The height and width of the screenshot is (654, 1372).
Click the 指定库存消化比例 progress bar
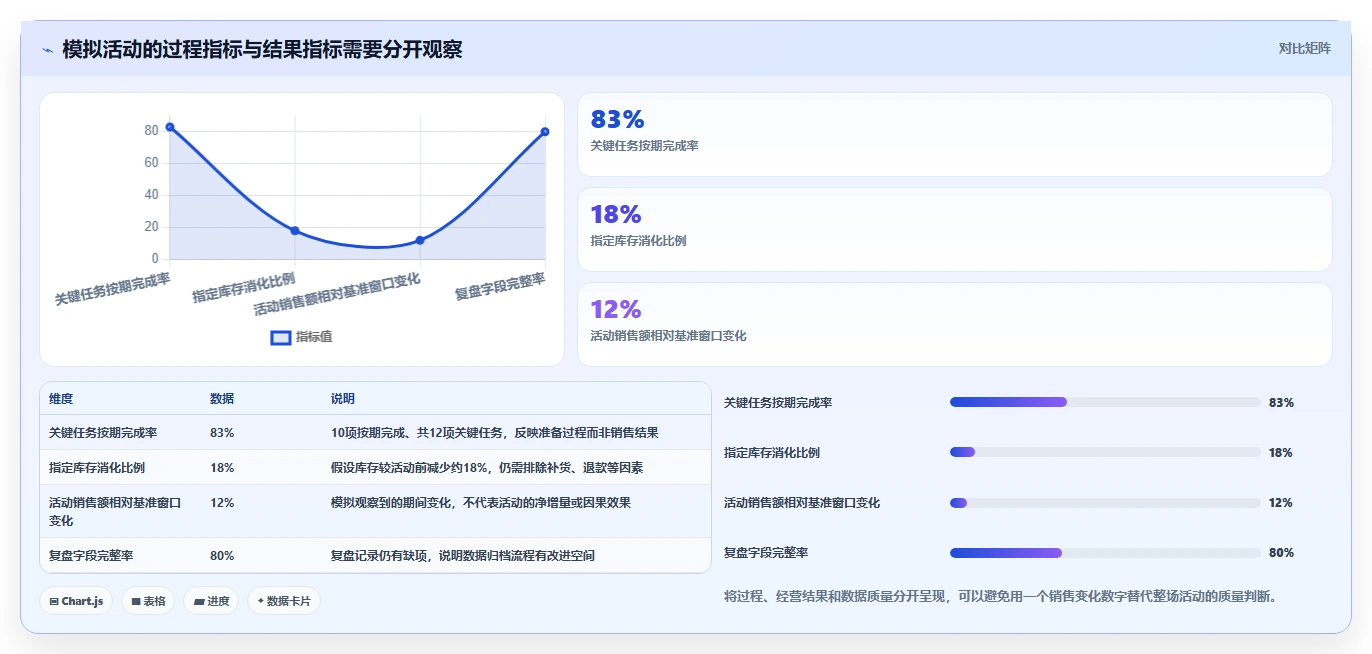tap(1105, 452)
